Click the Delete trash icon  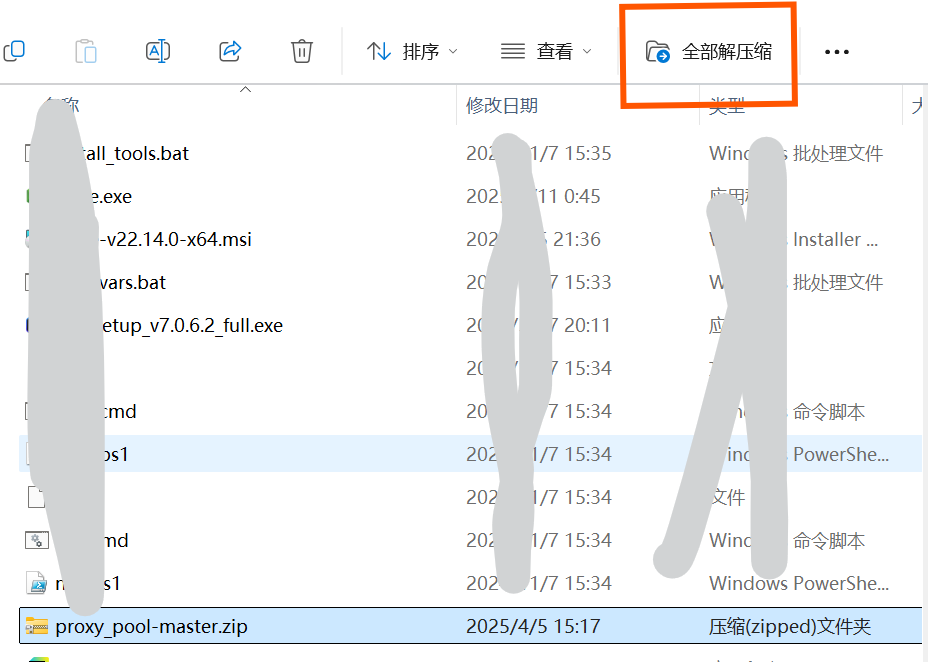301,51
